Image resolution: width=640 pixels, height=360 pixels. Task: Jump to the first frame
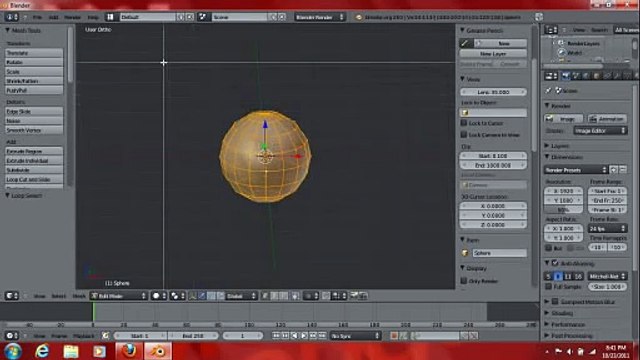(276, 336)
